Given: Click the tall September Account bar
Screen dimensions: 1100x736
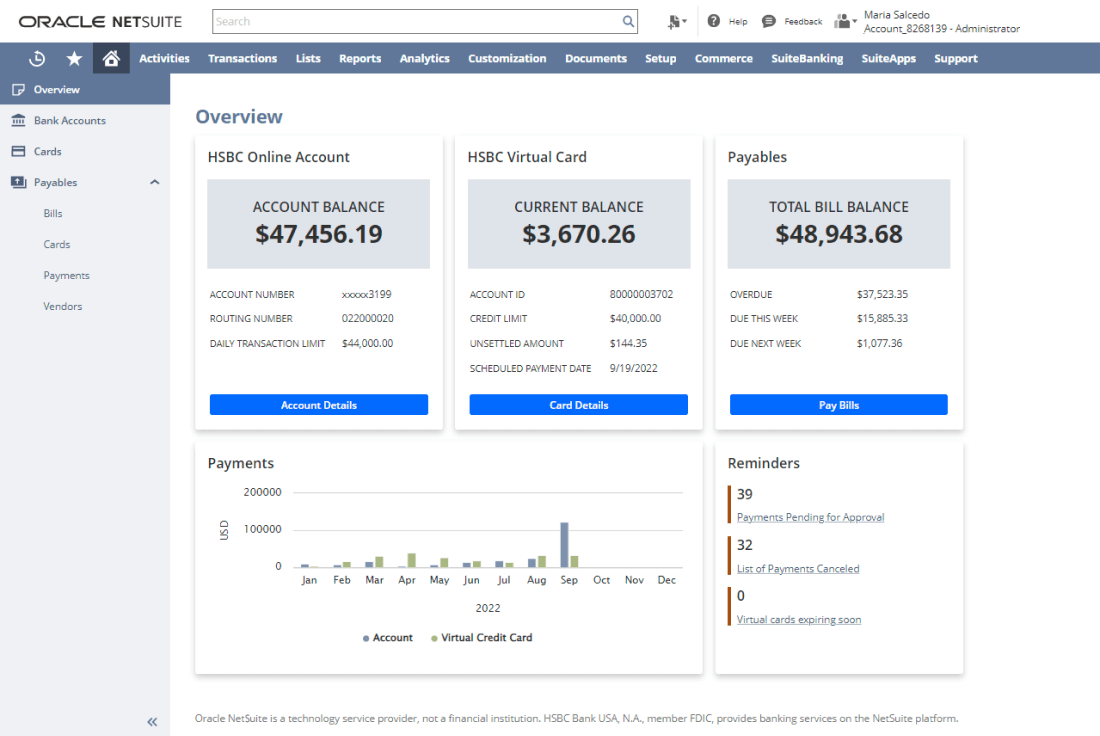Looking at the screenshot, I should pos(564,544).
